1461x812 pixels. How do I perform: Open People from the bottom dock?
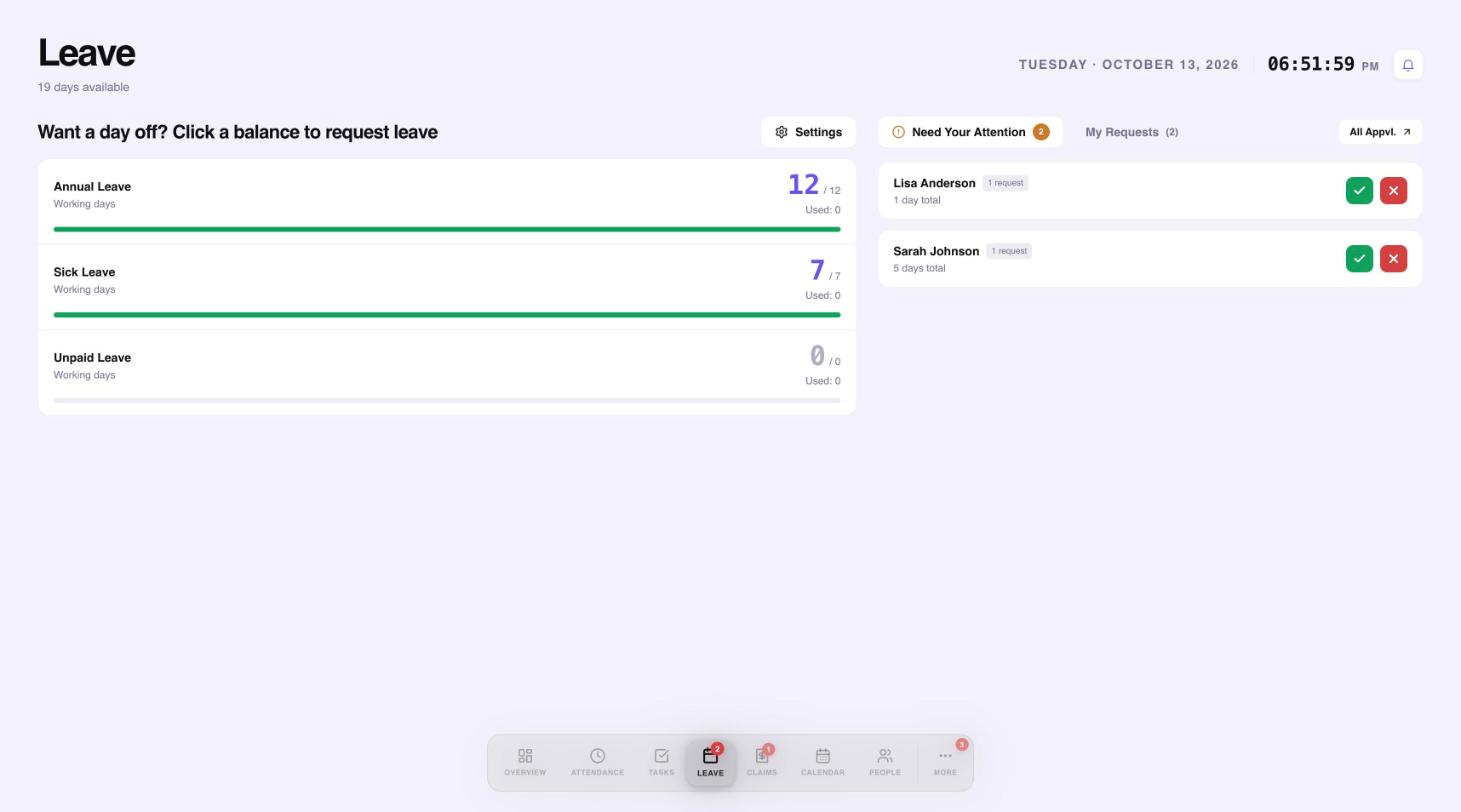click(885, 762)
